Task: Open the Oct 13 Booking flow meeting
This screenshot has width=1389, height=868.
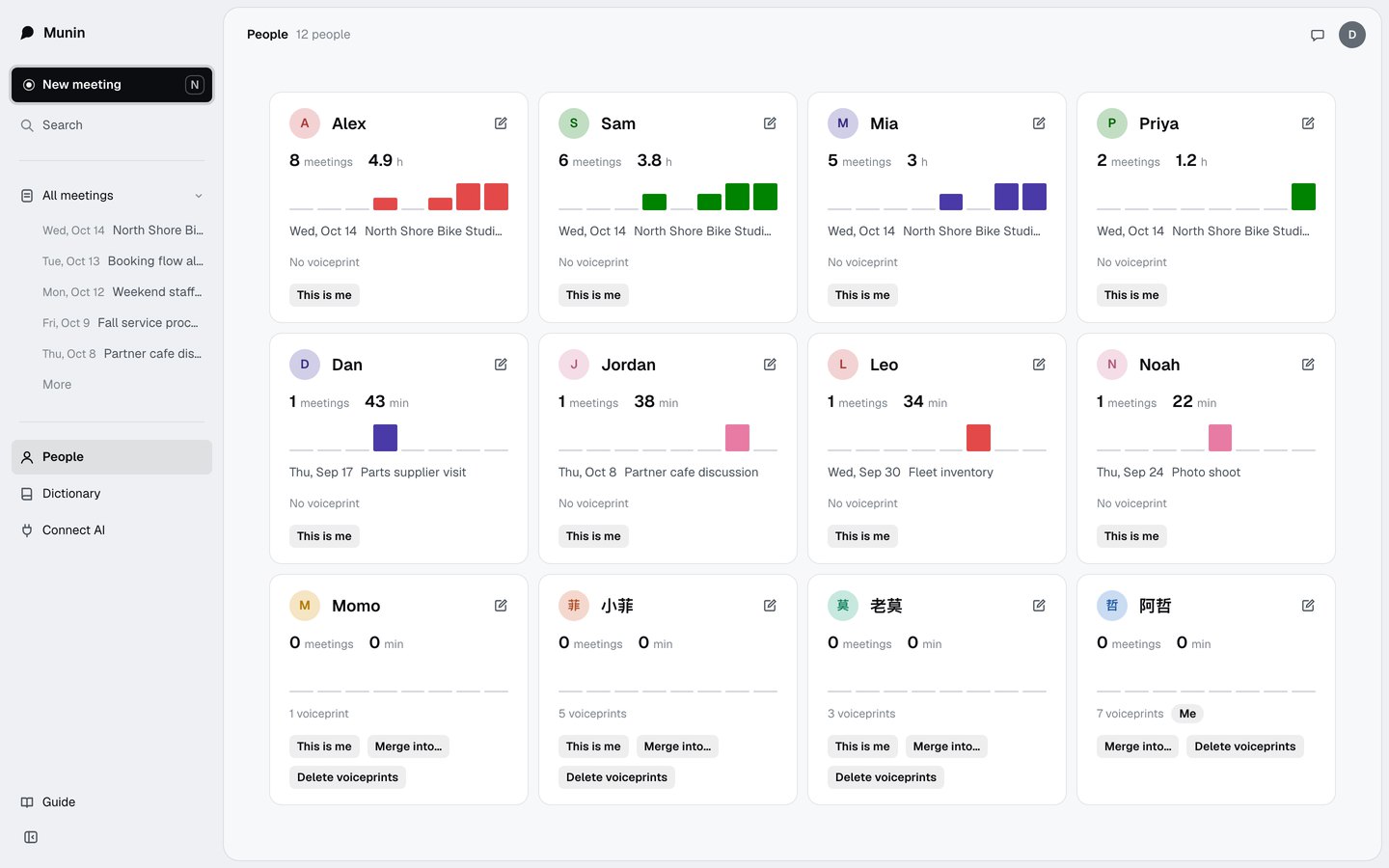Action: (x=123, y=261)
